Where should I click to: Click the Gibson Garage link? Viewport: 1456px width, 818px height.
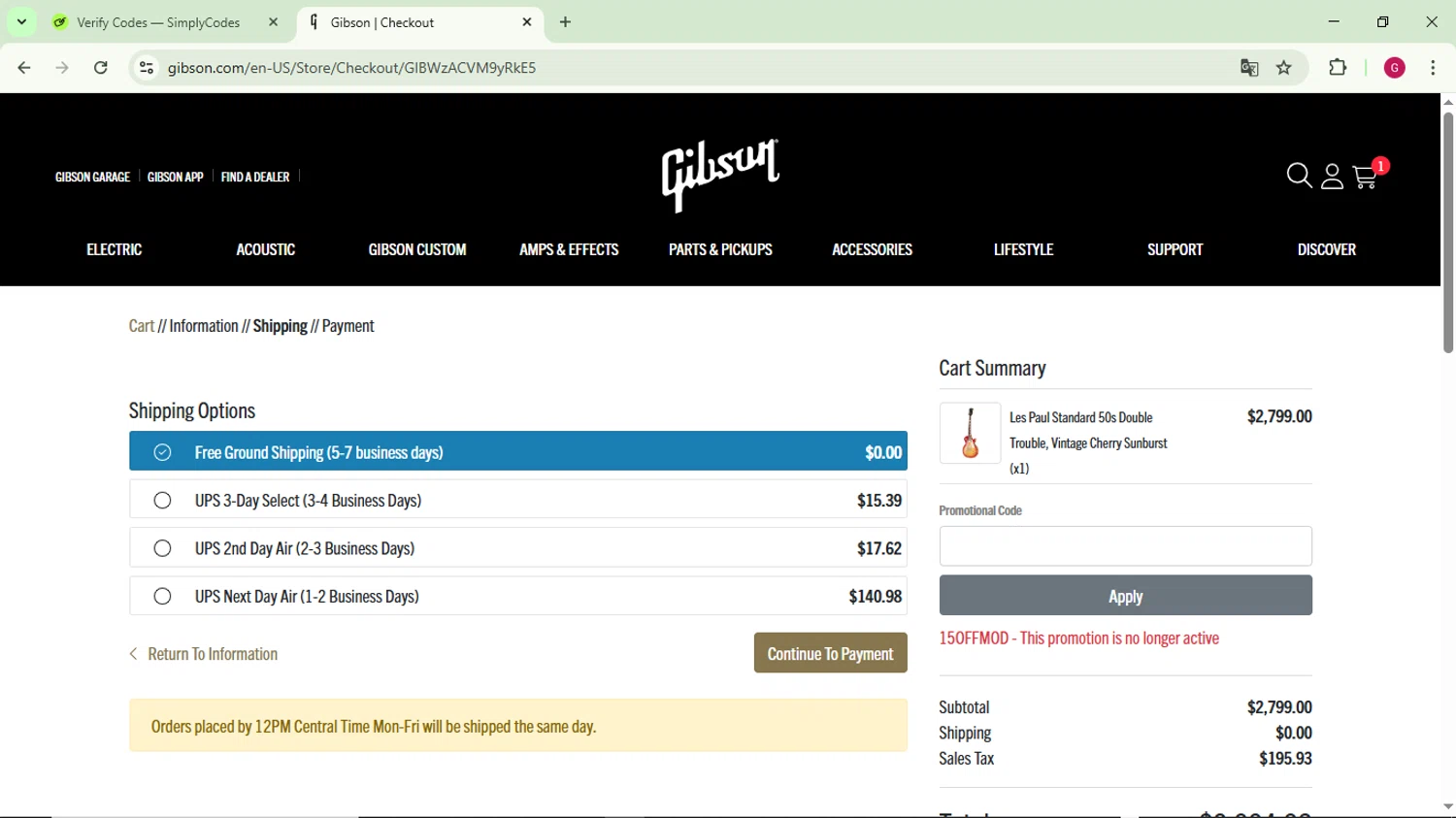point(92,177)
